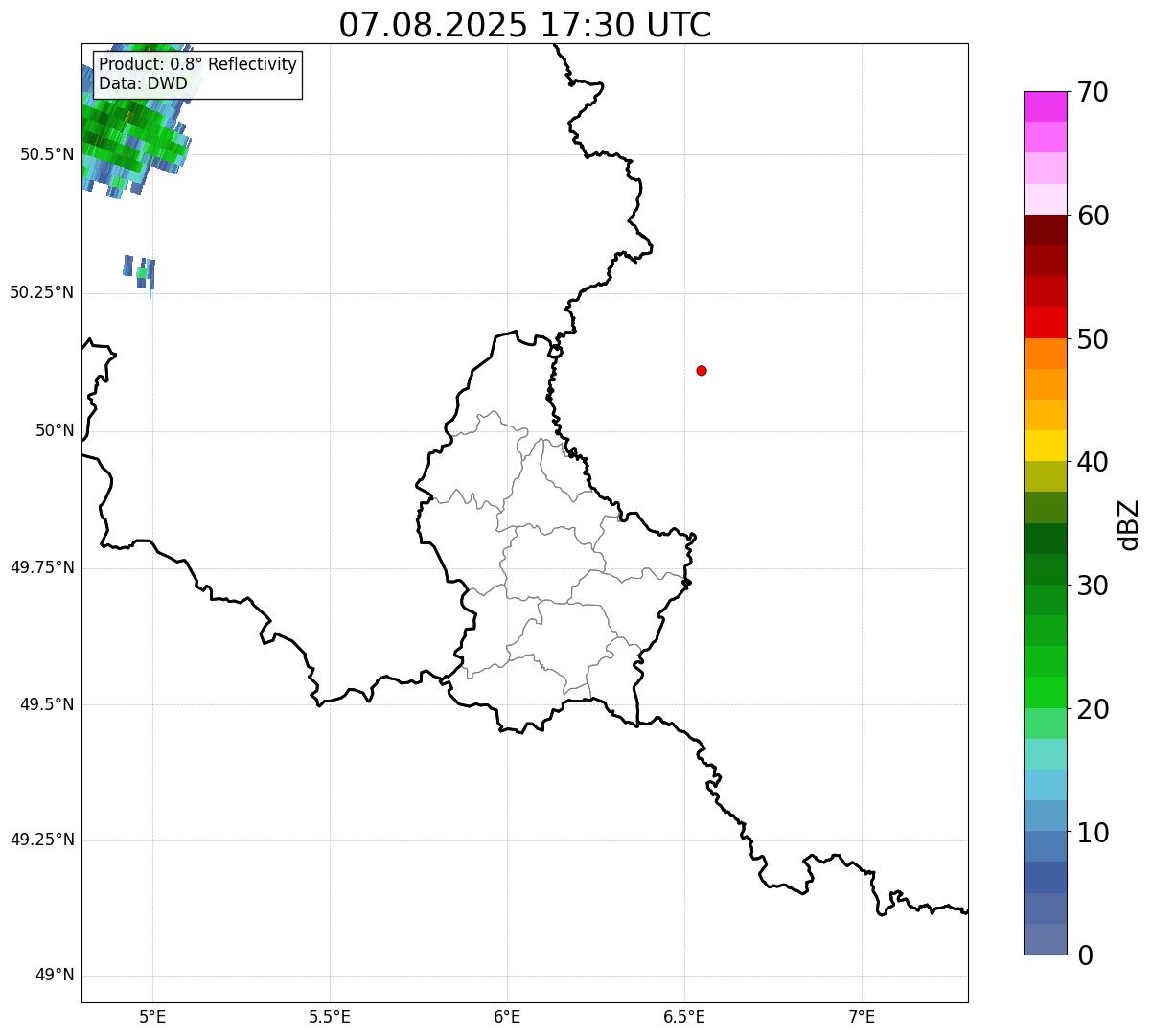Click the 49.75°N latitude label
This screenshot has width=1152, height=1036.
(42, 567)
